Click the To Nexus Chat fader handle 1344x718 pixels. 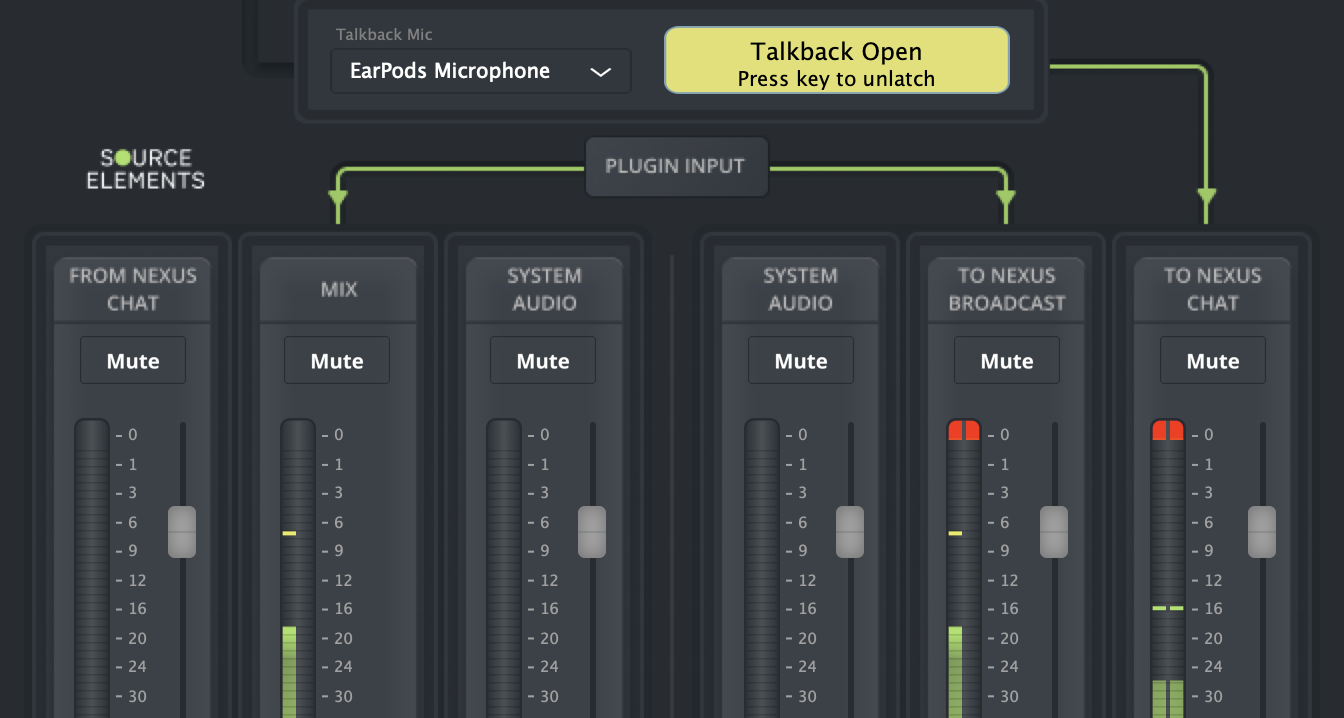[1262, 531]
